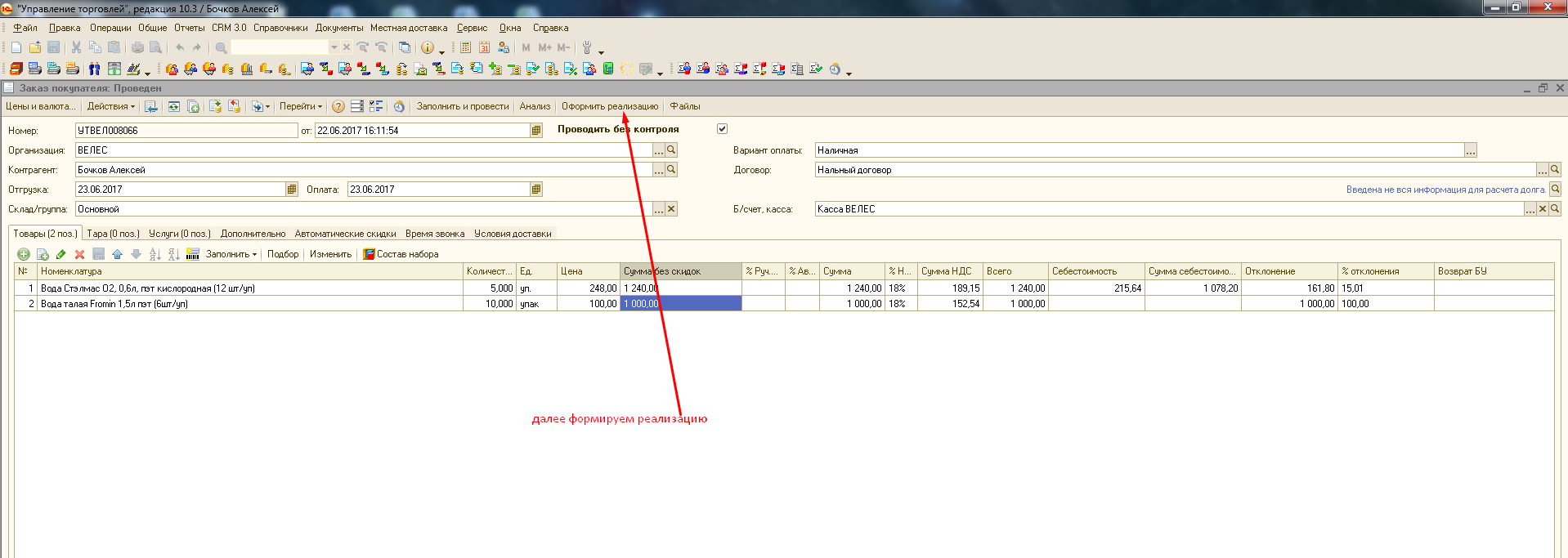Move the row up with the blue arrow

(117, 254)
